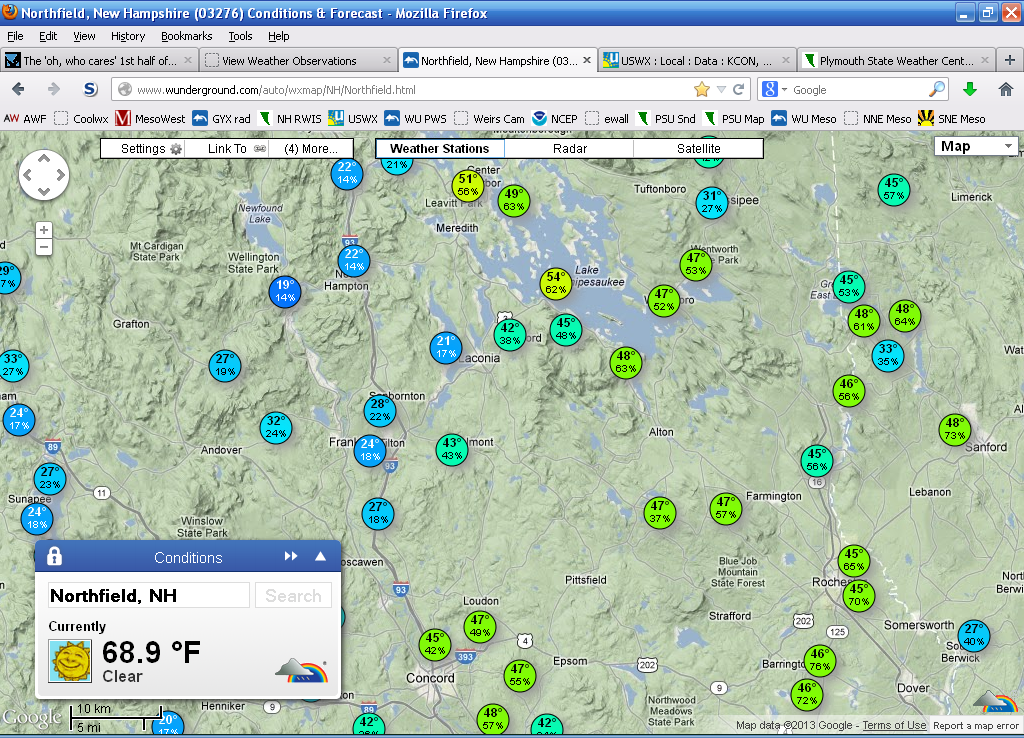Select the Weather Stations map layer
This screenshot has height=738, width=1024.
click(x=440, y=149)
